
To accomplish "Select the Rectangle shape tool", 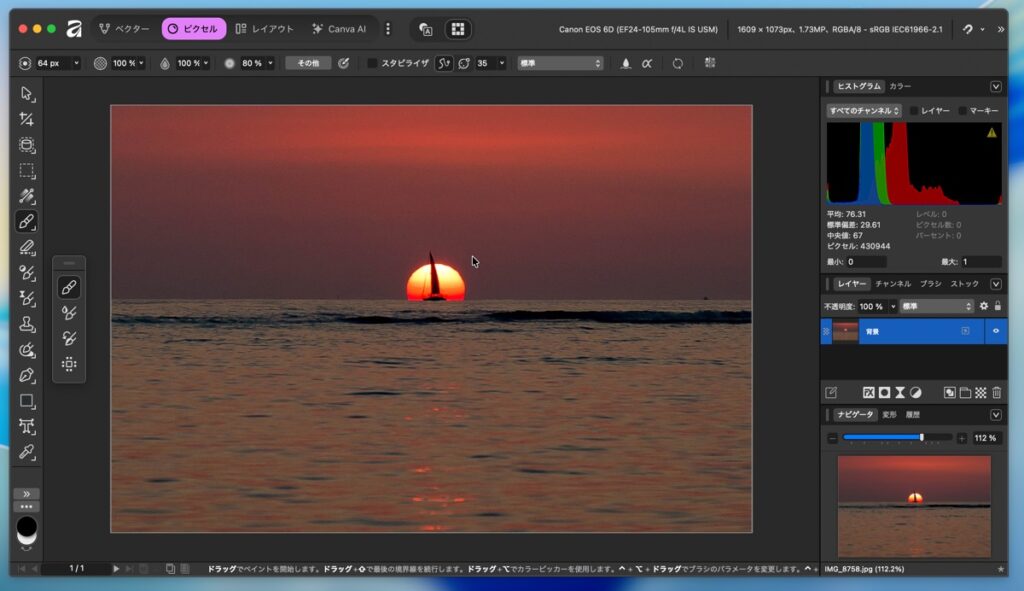I will 27,401.
